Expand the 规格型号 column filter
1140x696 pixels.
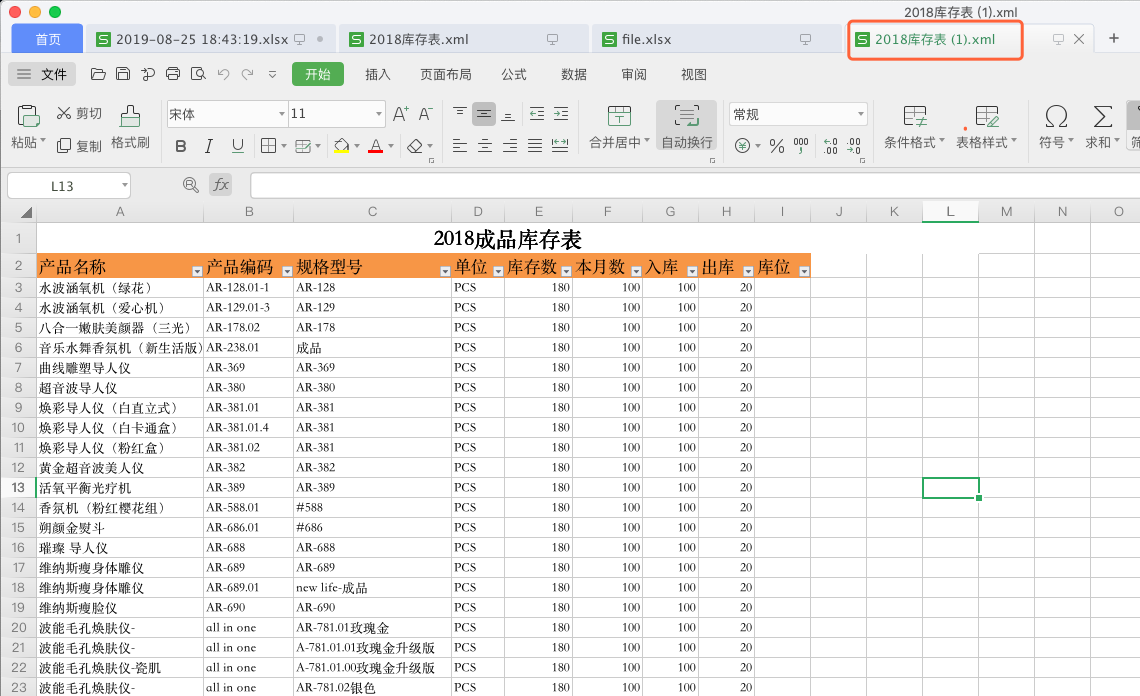(445, 271)
